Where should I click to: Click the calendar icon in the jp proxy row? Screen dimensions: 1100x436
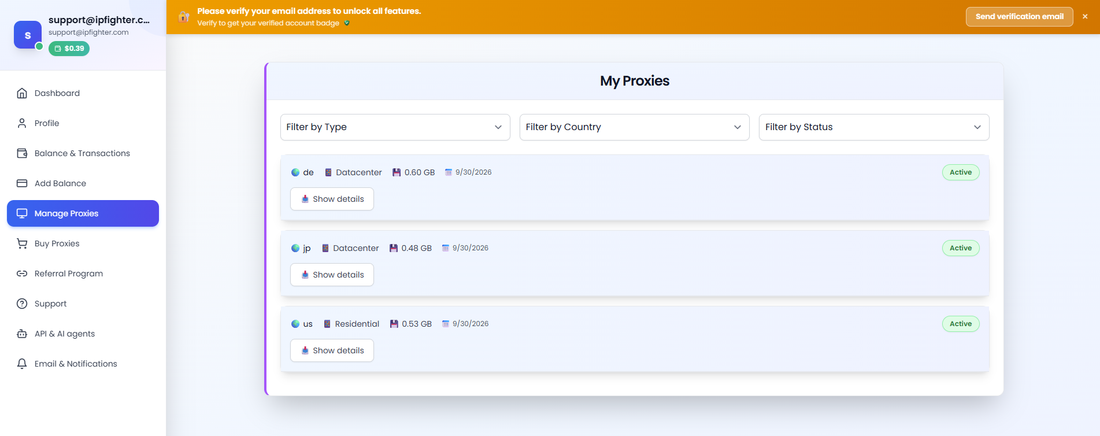point(445,248)
